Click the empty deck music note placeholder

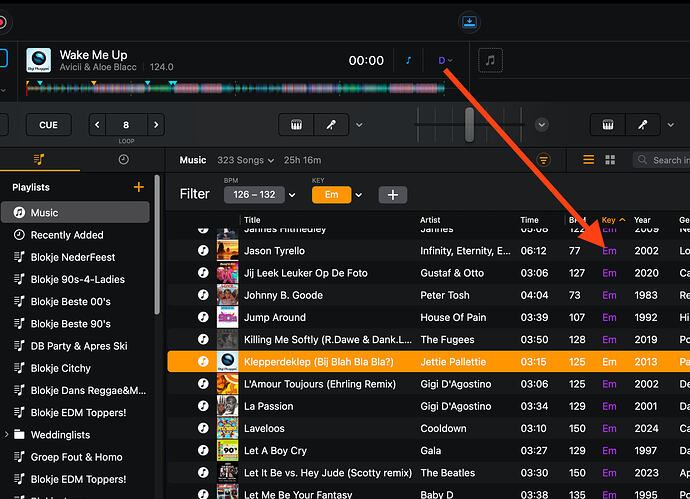pyautogui.click(x=490, y=61)
